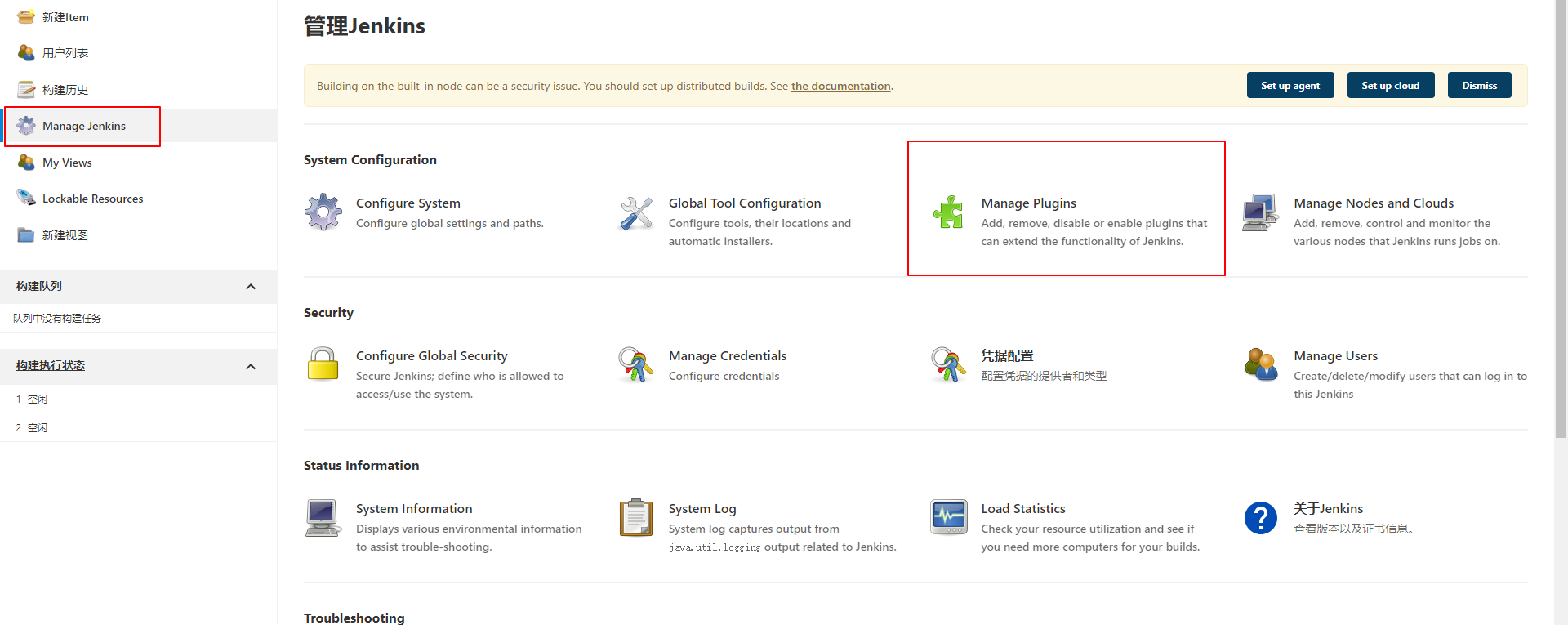This screenshot has width=1568, height=625.
Task: Click the 新建Item sidebar icon
Action: (26, 16)
